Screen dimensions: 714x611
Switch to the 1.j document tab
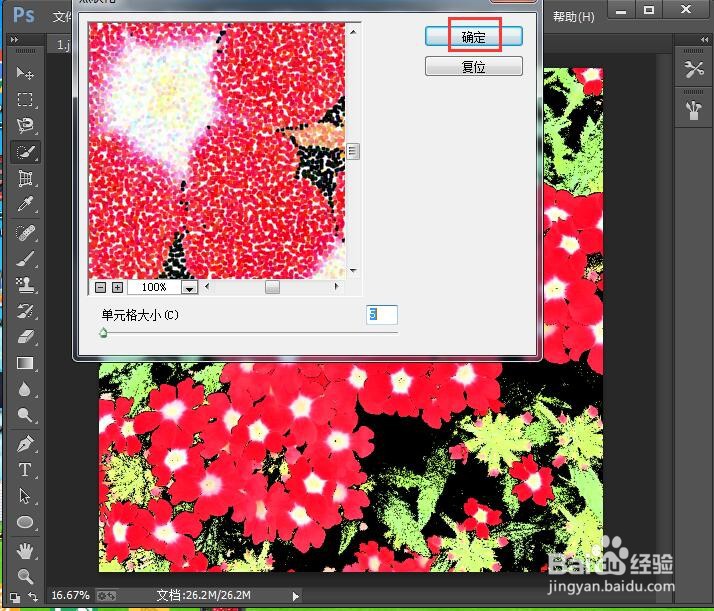pyautogui.click(x=62, y=45)
